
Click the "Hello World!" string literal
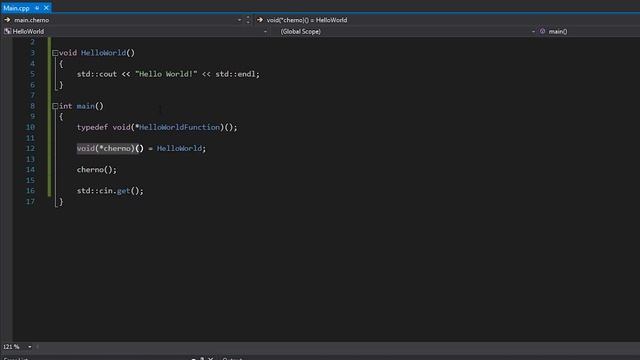tap(166, 74)
